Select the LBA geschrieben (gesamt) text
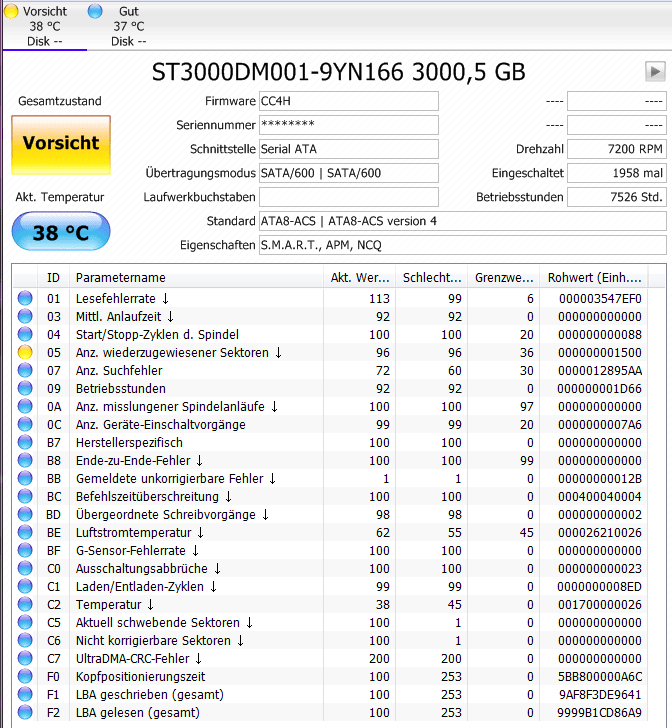Screen dimensions: 672x728 [x=150, y=695]
